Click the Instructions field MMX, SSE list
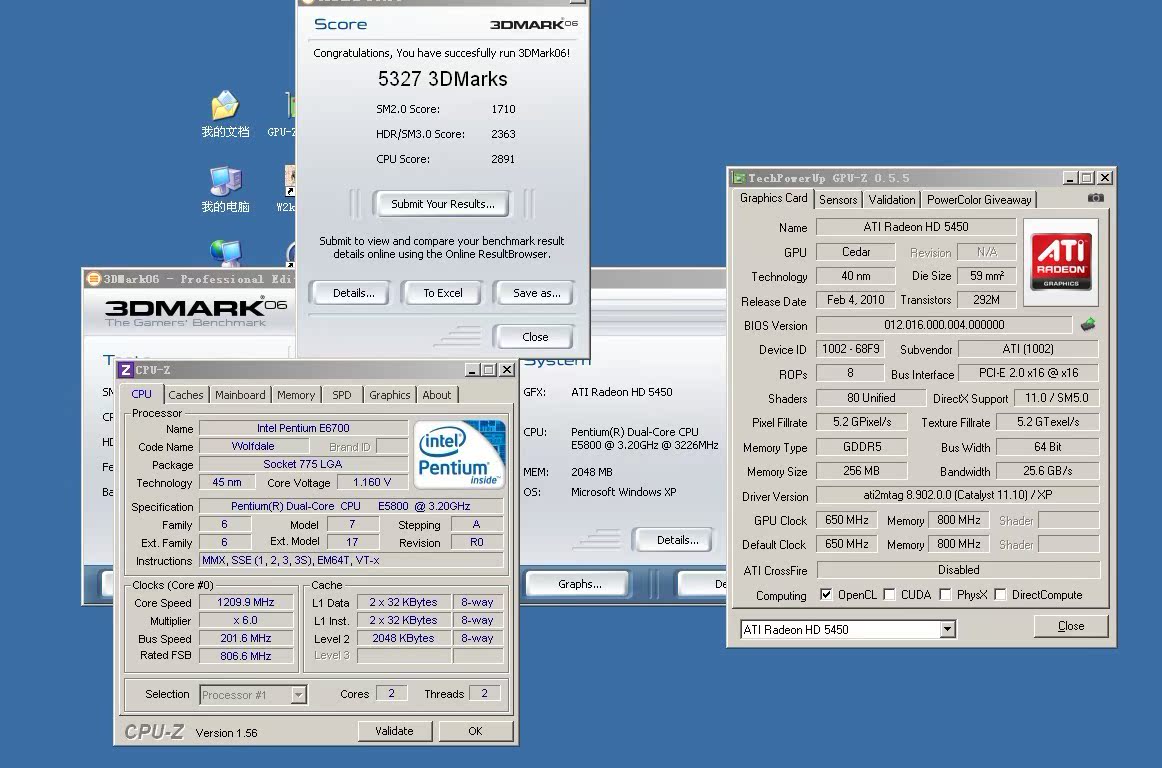 coord(351,560)
